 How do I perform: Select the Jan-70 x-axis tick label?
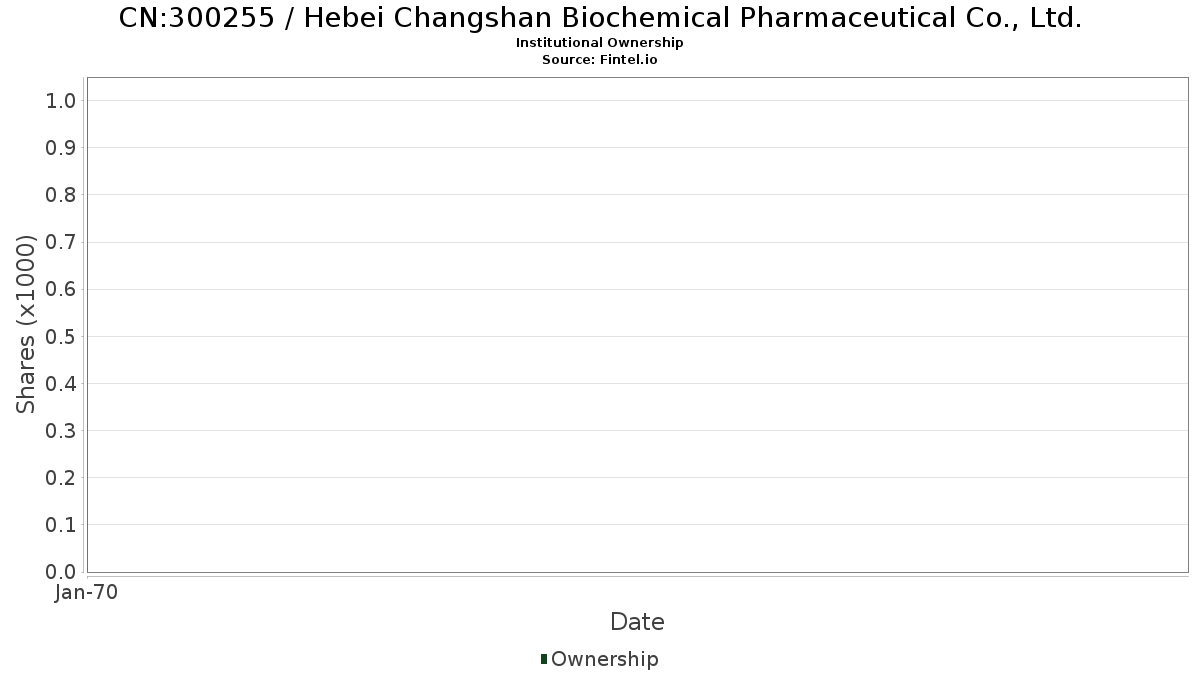coord(87,593)
